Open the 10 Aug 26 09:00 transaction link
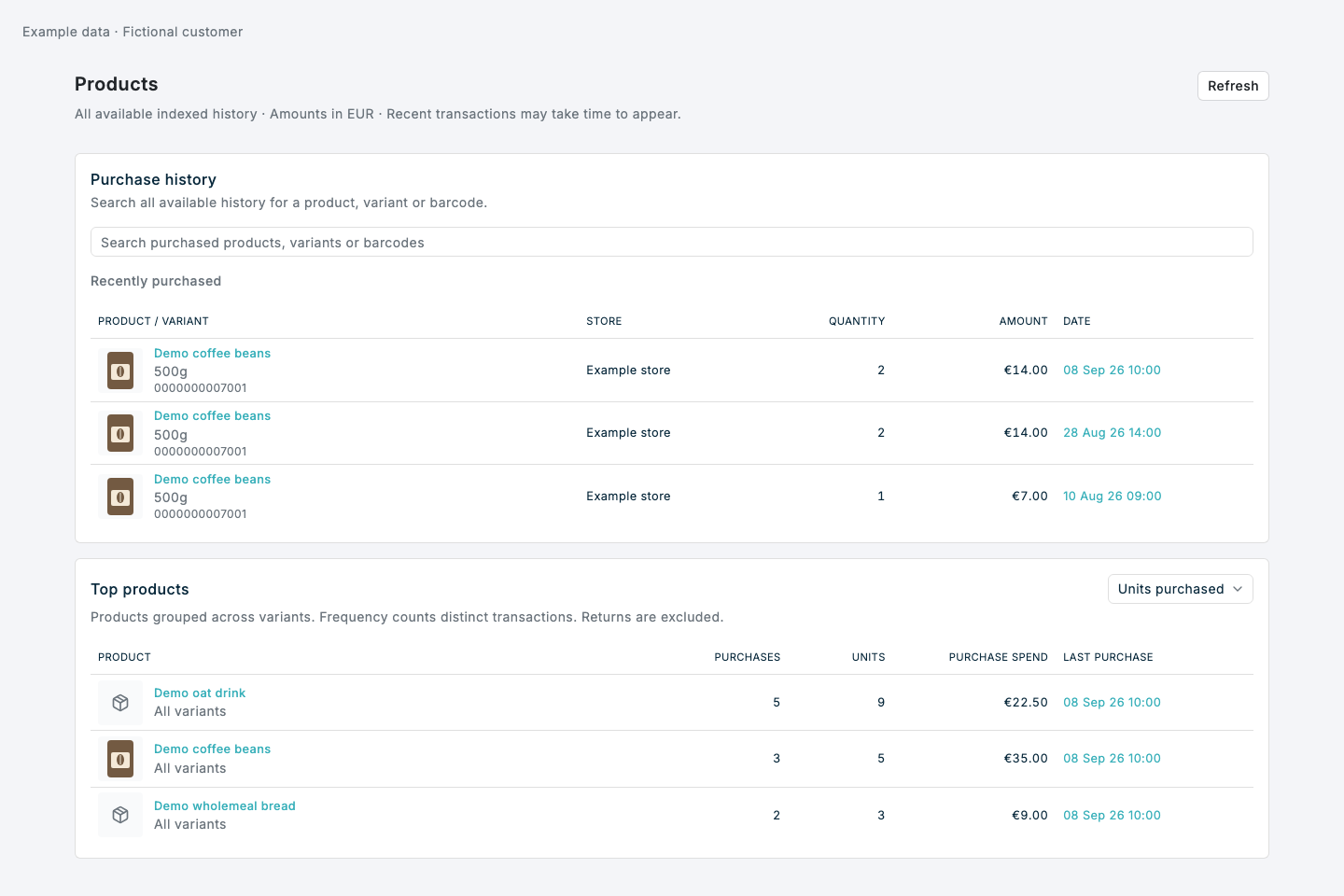Screen dimensions: 1344x896 [1112, 497]
